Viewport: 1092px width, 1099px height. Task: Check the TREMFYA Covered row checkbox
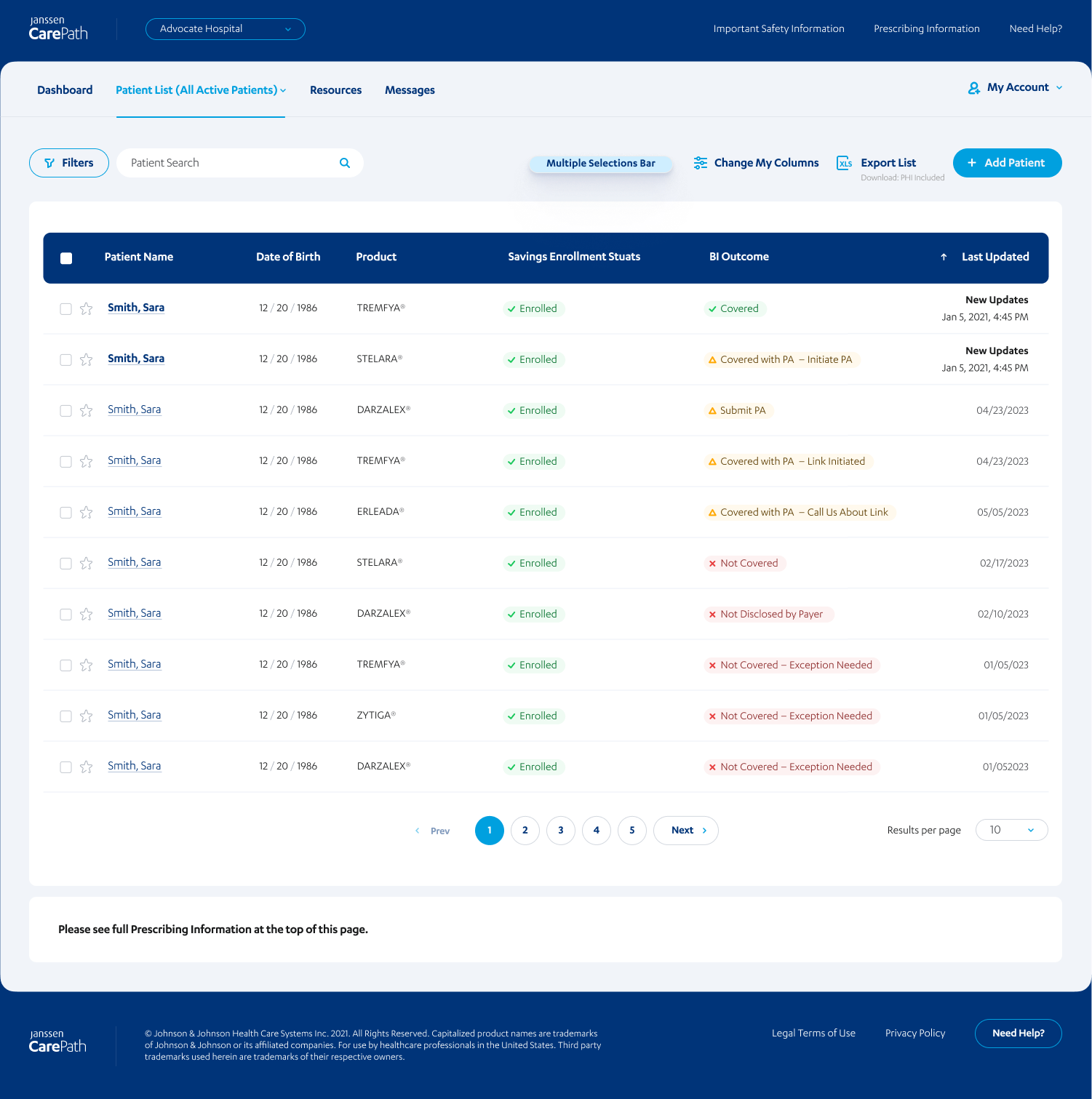pyautogui.click(x=65, y=309)
